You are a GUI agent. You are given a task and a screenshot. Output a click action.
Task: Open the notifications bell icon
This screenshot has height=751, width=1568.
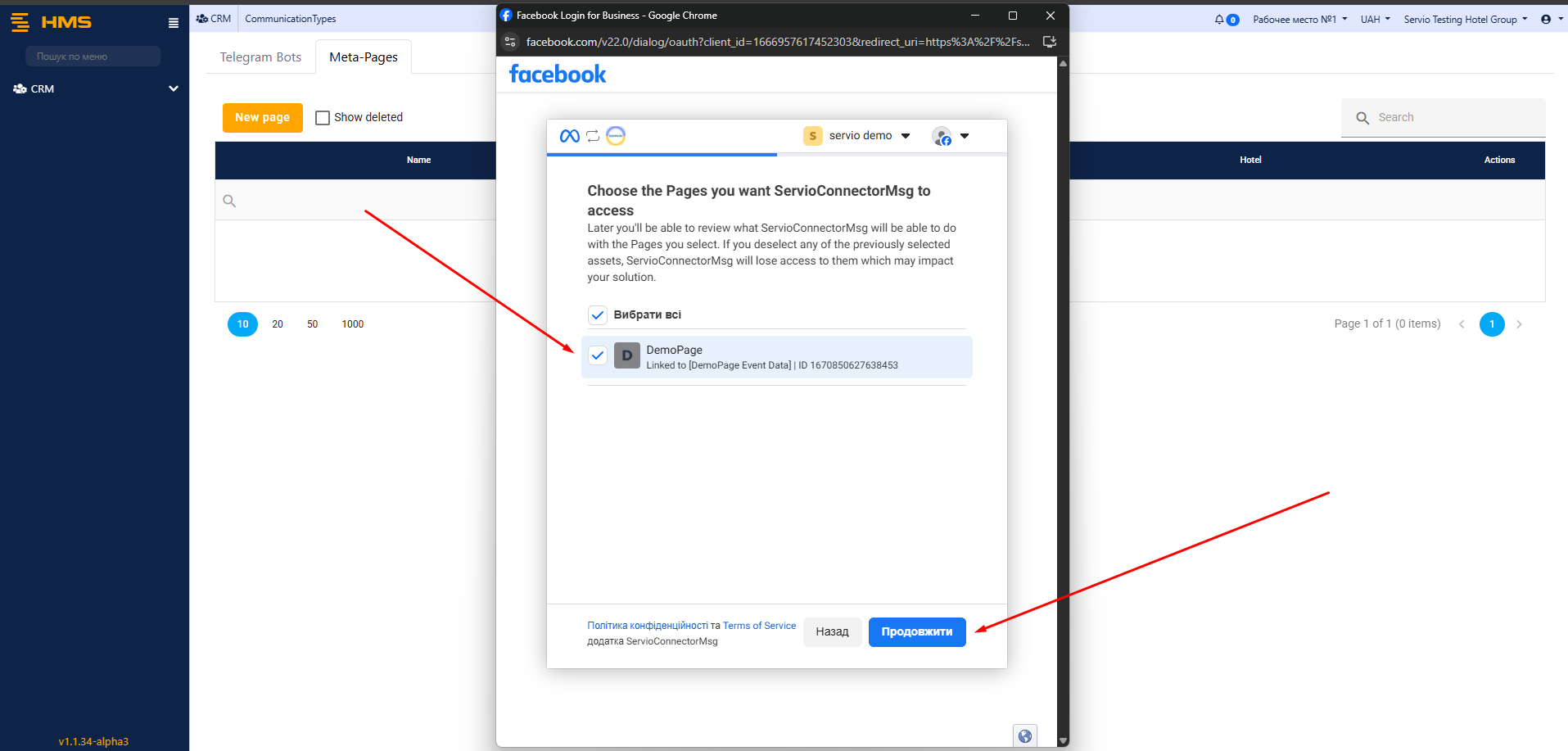click(x=1219, y=20)
